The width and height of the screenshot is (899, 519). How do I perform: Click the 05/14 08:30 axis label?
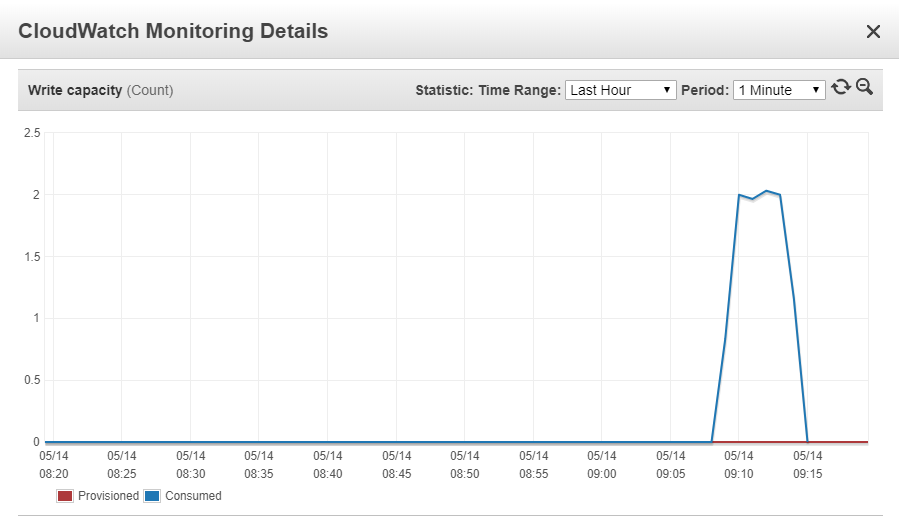pyautogui.click(x=190, y=465)
